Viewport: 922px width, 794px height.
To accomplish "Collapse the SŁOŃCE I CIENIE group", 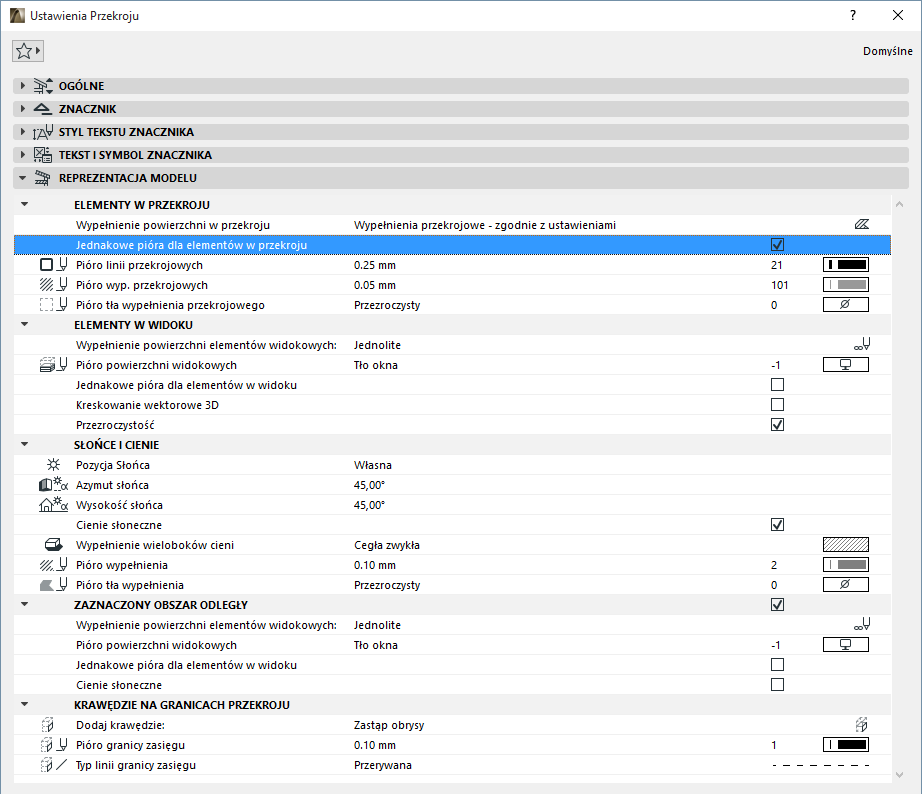I will tap(25, 445).
